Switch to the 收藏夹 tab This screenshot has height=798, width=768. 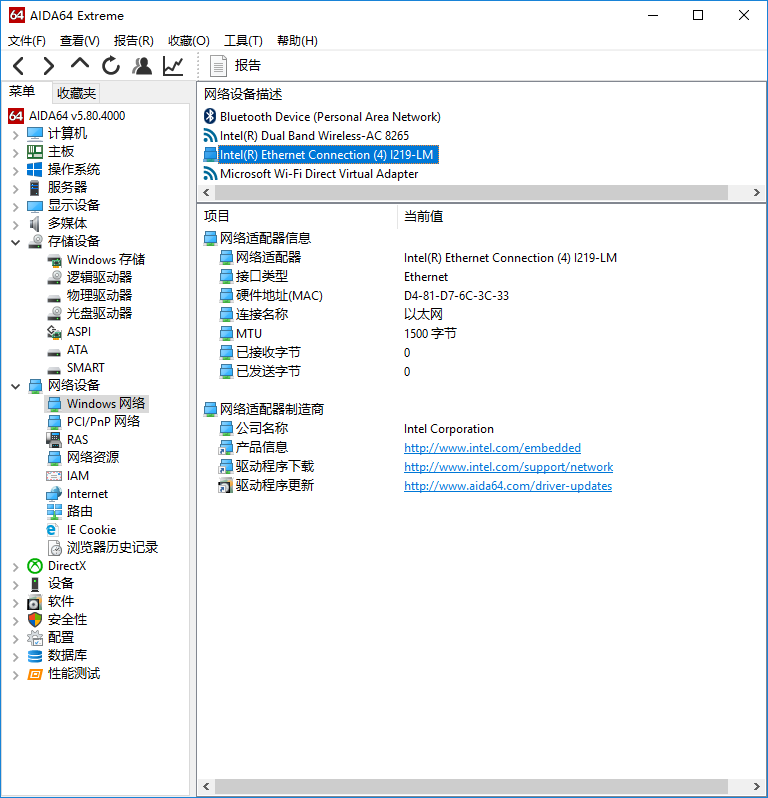click(76, 93)
